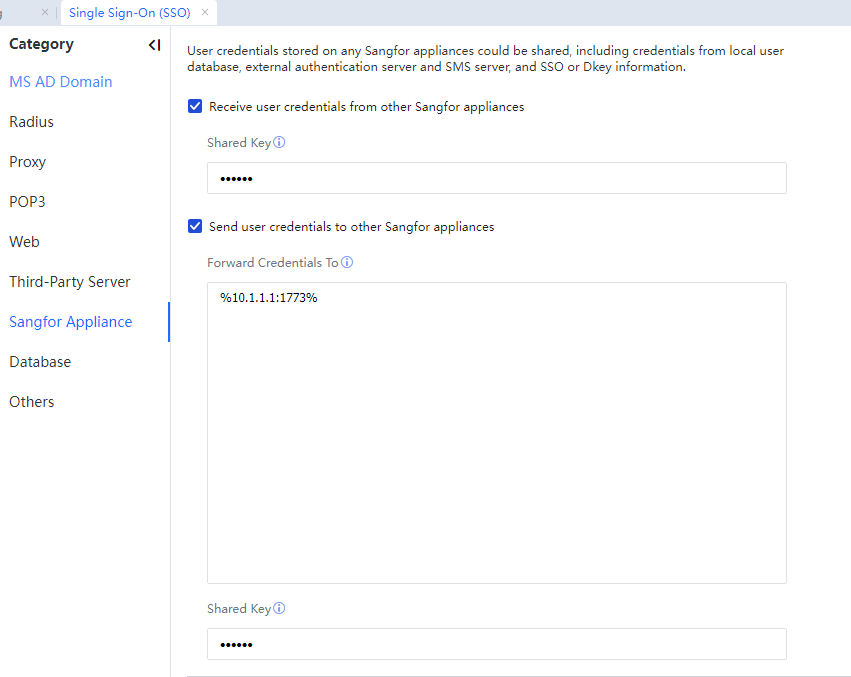Open the Database category
851x677 pixels.
[40, 362]
